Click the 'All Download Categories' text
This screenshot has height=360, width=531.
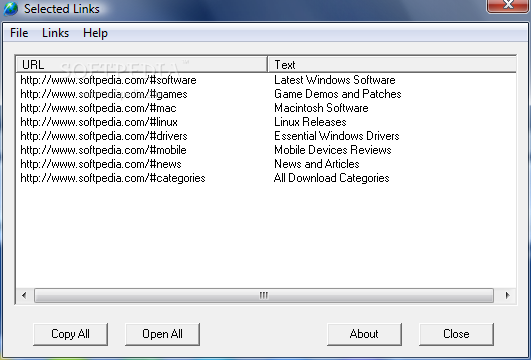(332, 178)
